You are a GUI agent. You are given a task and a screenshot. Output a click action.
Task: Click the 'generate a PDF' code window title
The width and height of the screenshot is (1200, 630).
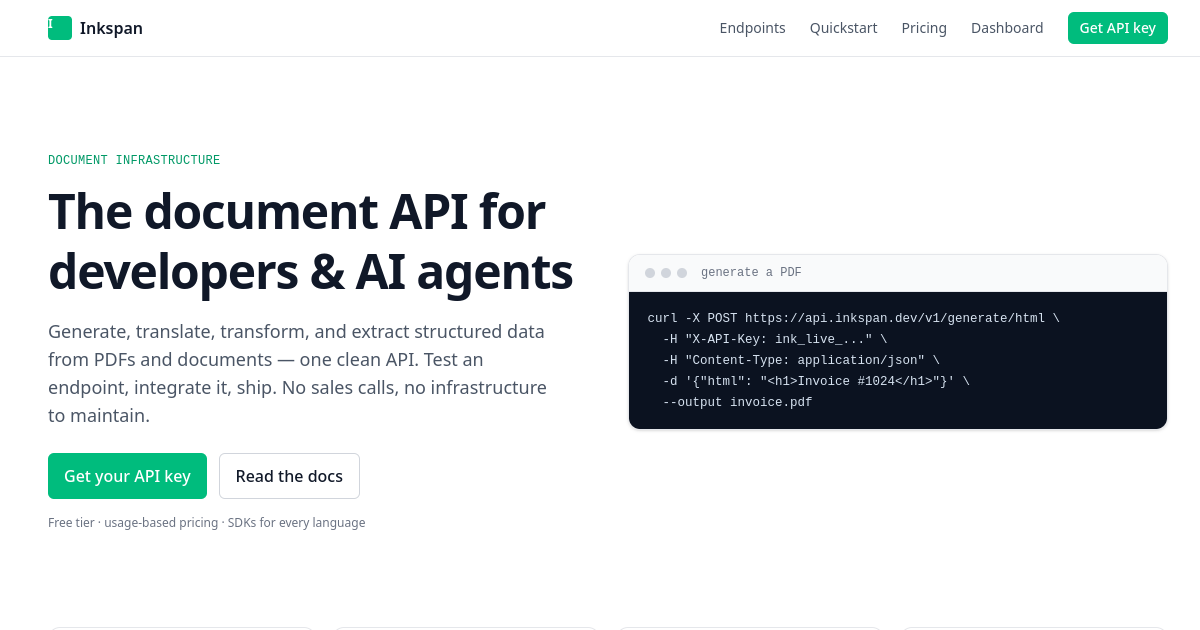(751, 273)
